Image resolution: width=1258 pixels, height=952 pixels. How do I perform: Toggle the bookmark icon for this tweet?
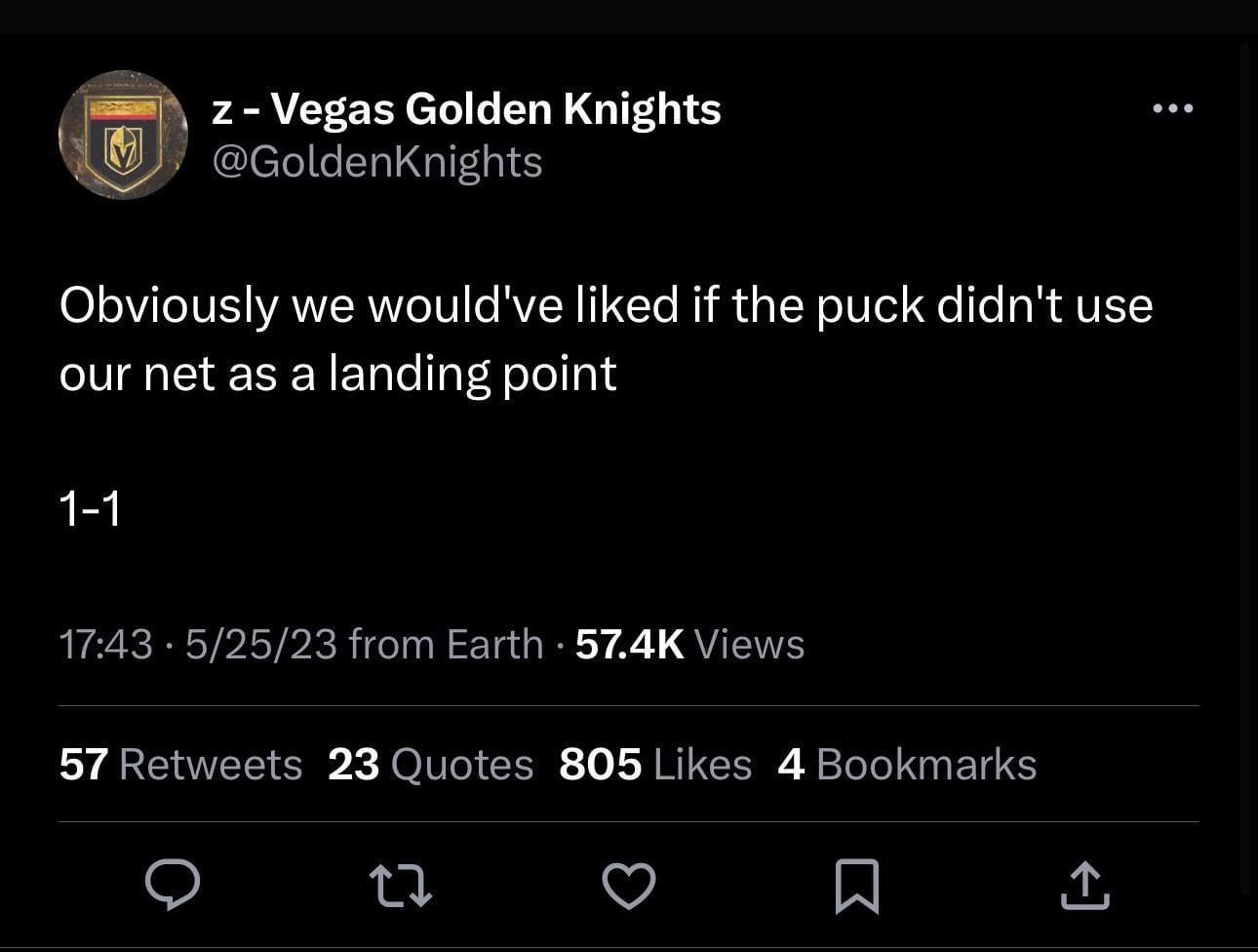(x=857, y=885)
